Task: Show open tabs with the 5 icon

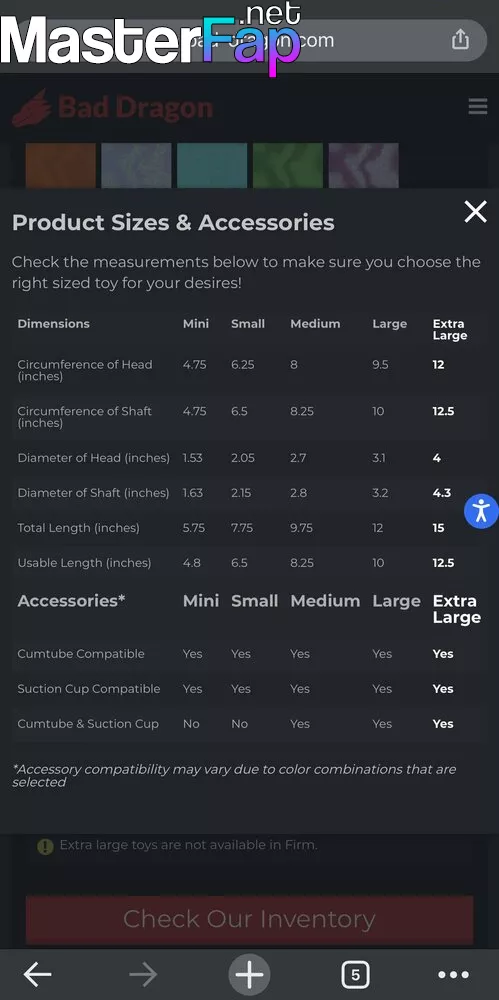Action: tap(355, 974)
